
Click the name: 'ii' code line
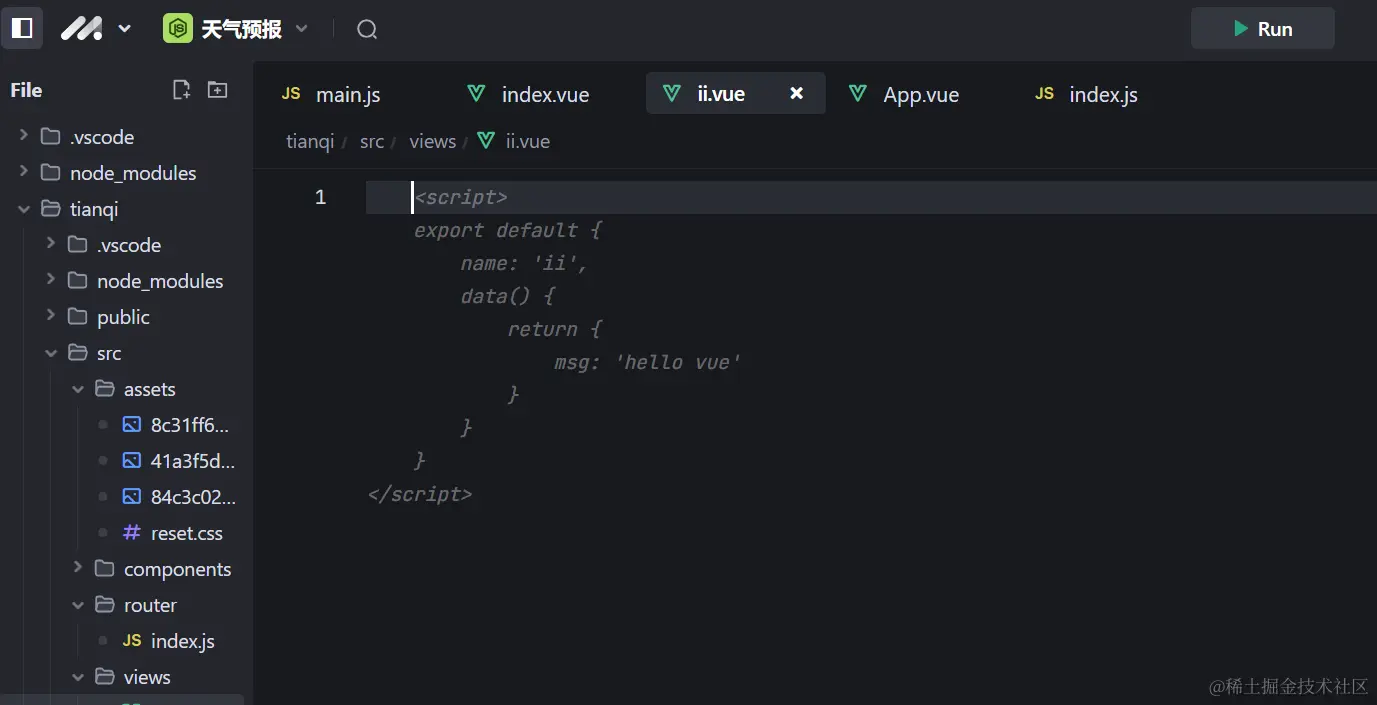(524, 263)
